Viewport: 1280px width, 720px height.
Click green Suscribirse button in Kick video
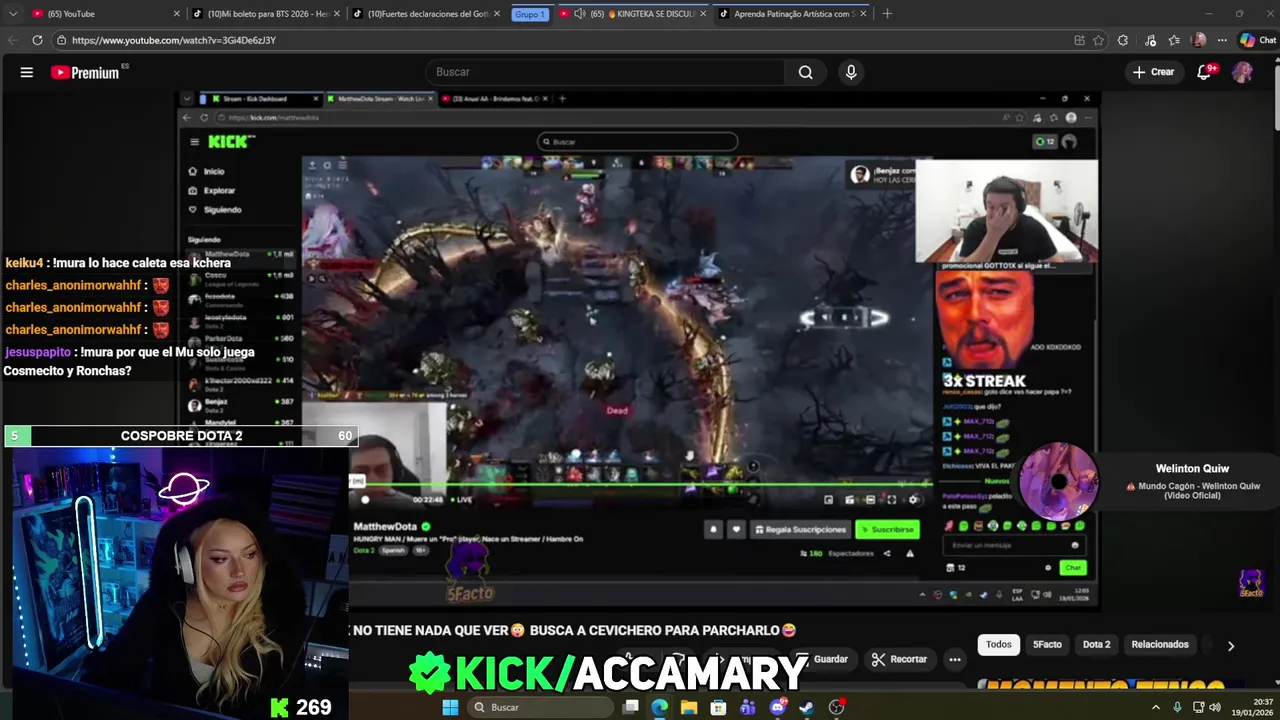point(888,529)
